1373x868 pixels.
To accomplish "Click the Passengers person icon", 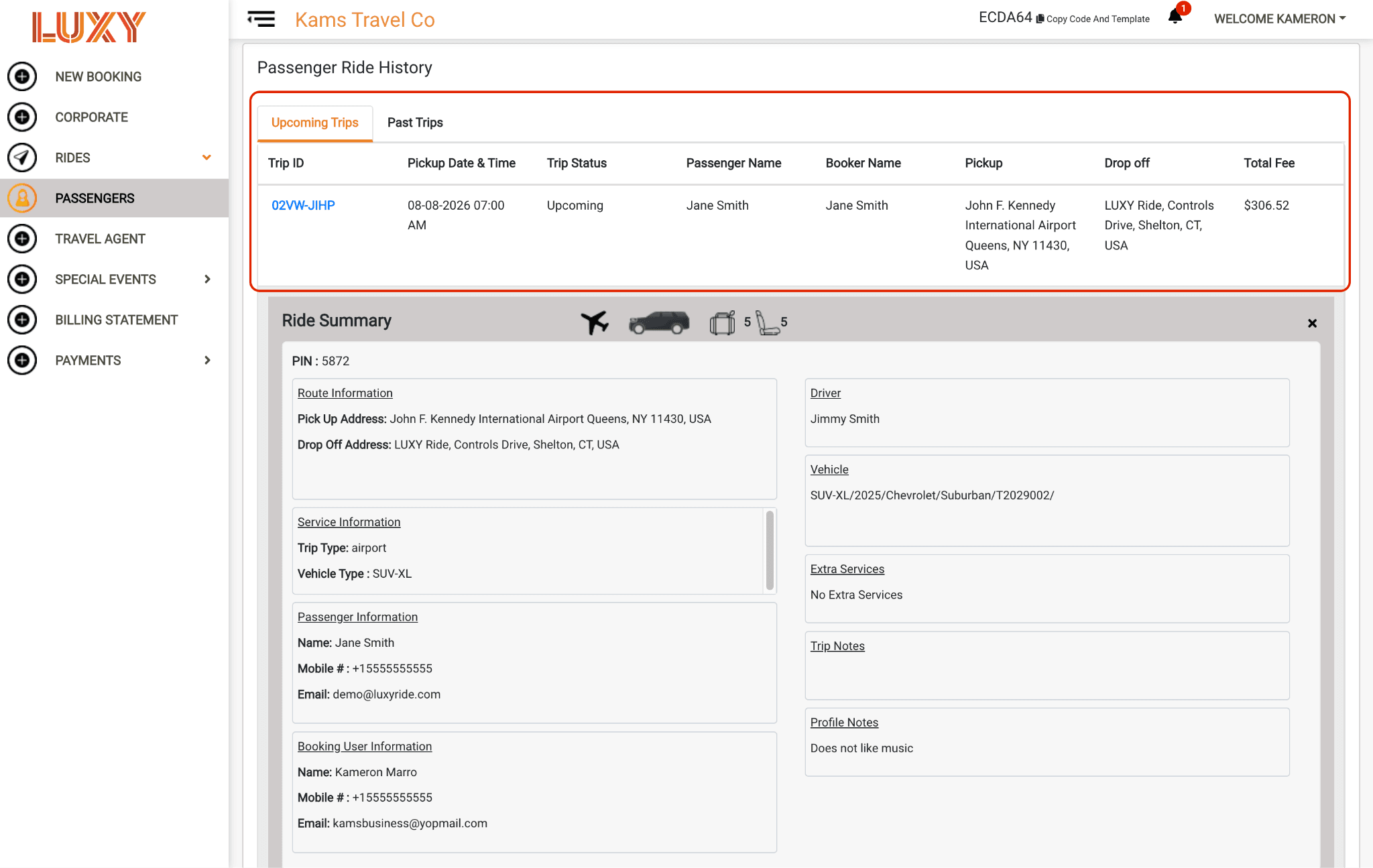I will 22,198.
